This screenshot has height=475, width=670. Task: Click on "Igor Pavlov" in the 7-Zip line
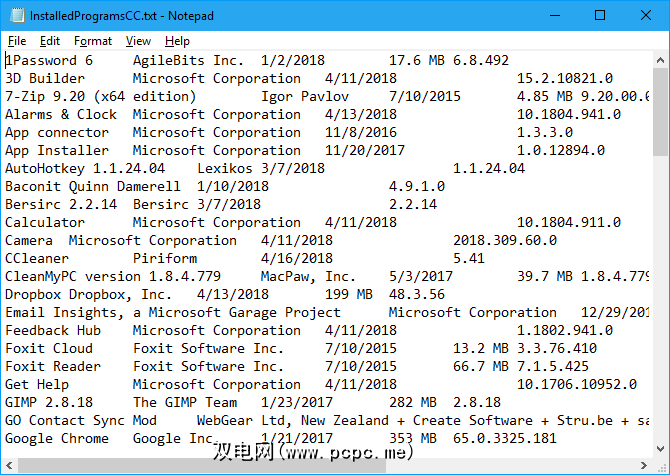(x=305, y=96)
